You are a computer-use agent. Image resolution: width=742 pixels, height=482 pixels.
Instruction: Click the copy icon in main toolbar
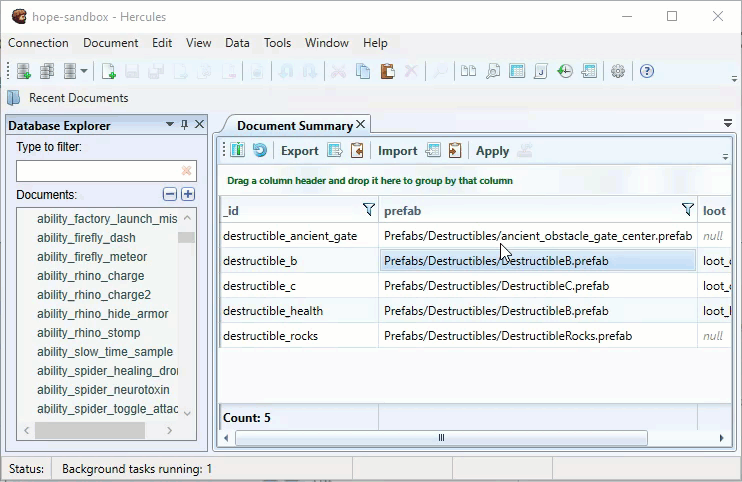(x=363, y=71)
